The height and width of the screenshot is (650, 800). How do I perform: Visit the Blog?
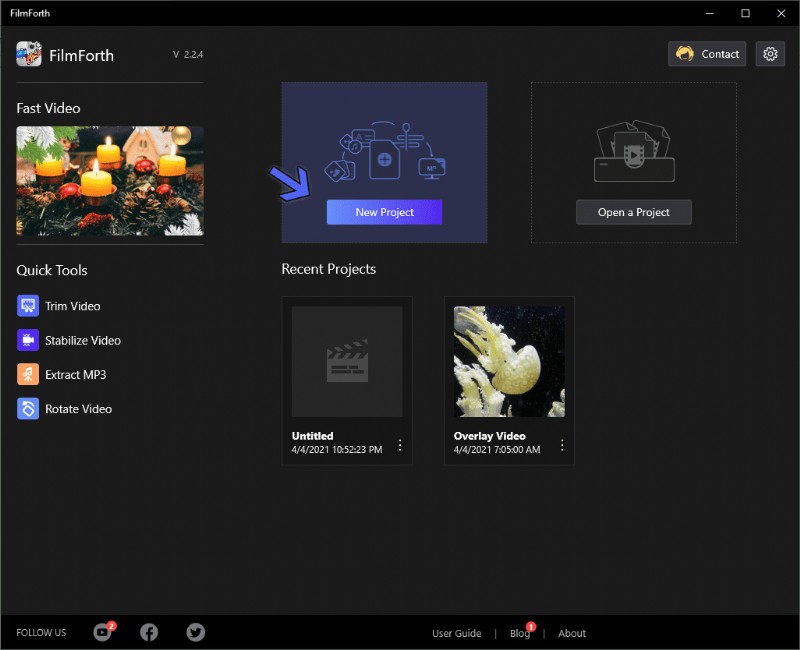click(520, 633)
